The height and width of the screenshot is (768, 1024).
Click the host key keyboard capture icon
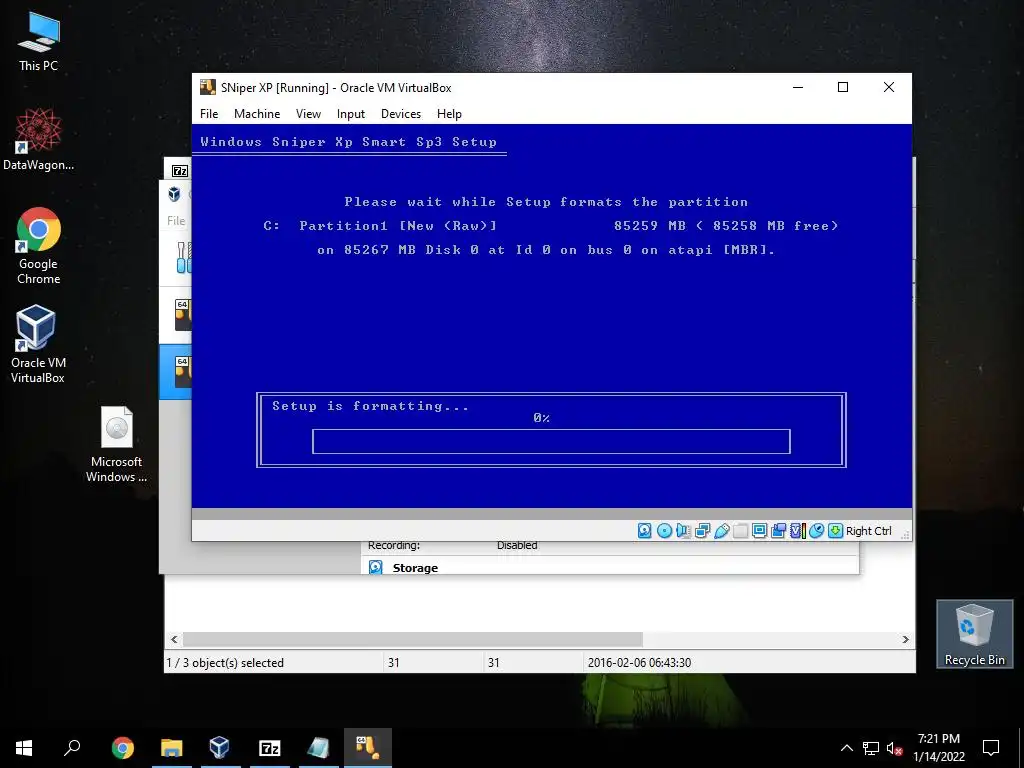pos(835,530)
